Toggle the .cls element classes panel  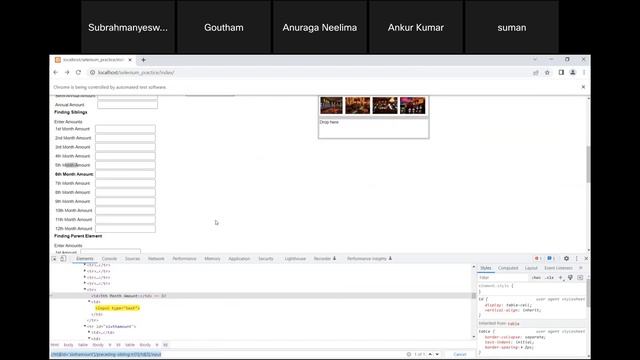[550, 278]
